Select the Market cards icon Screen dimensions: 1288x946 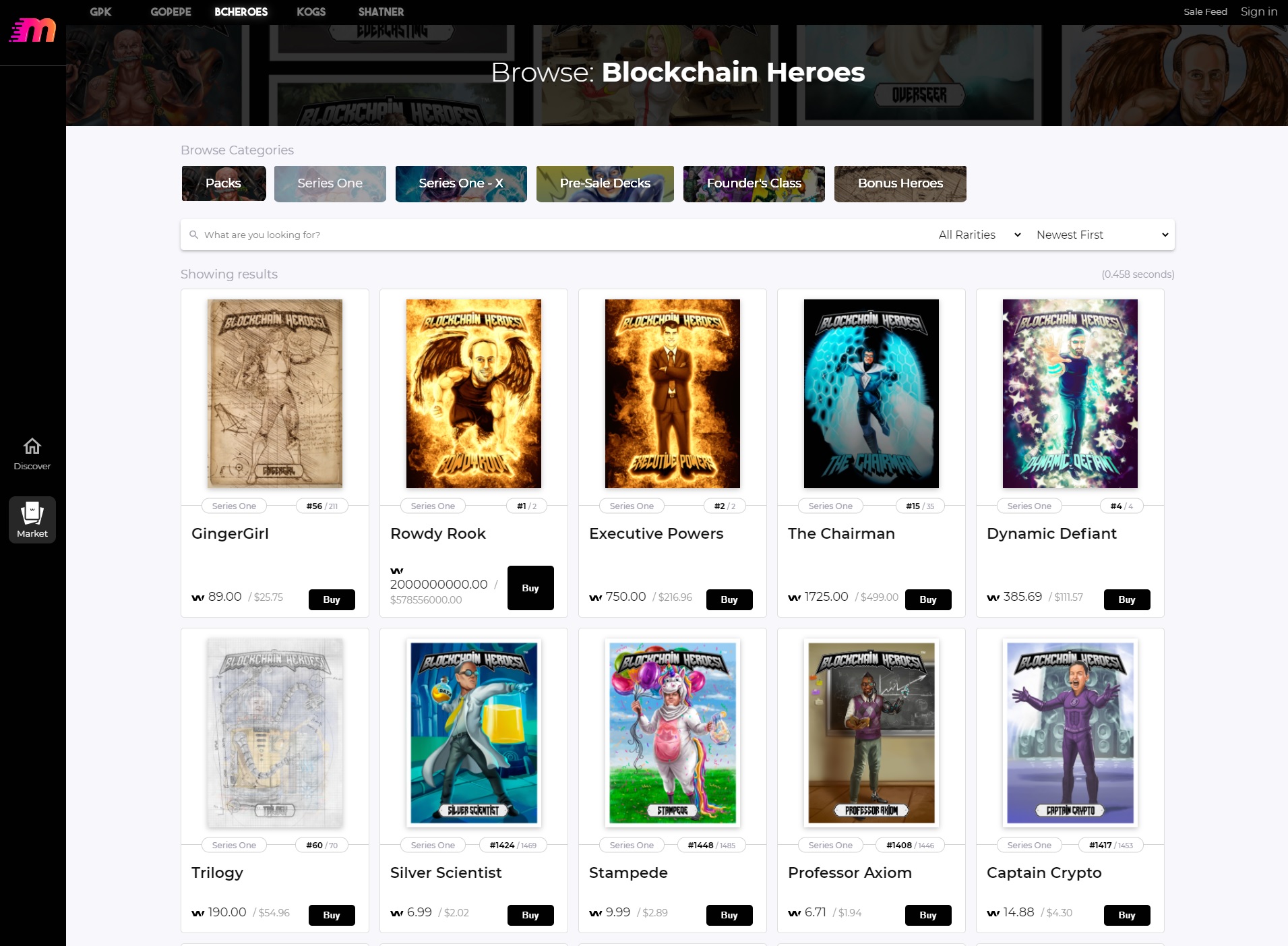click(x=32, y=512)
